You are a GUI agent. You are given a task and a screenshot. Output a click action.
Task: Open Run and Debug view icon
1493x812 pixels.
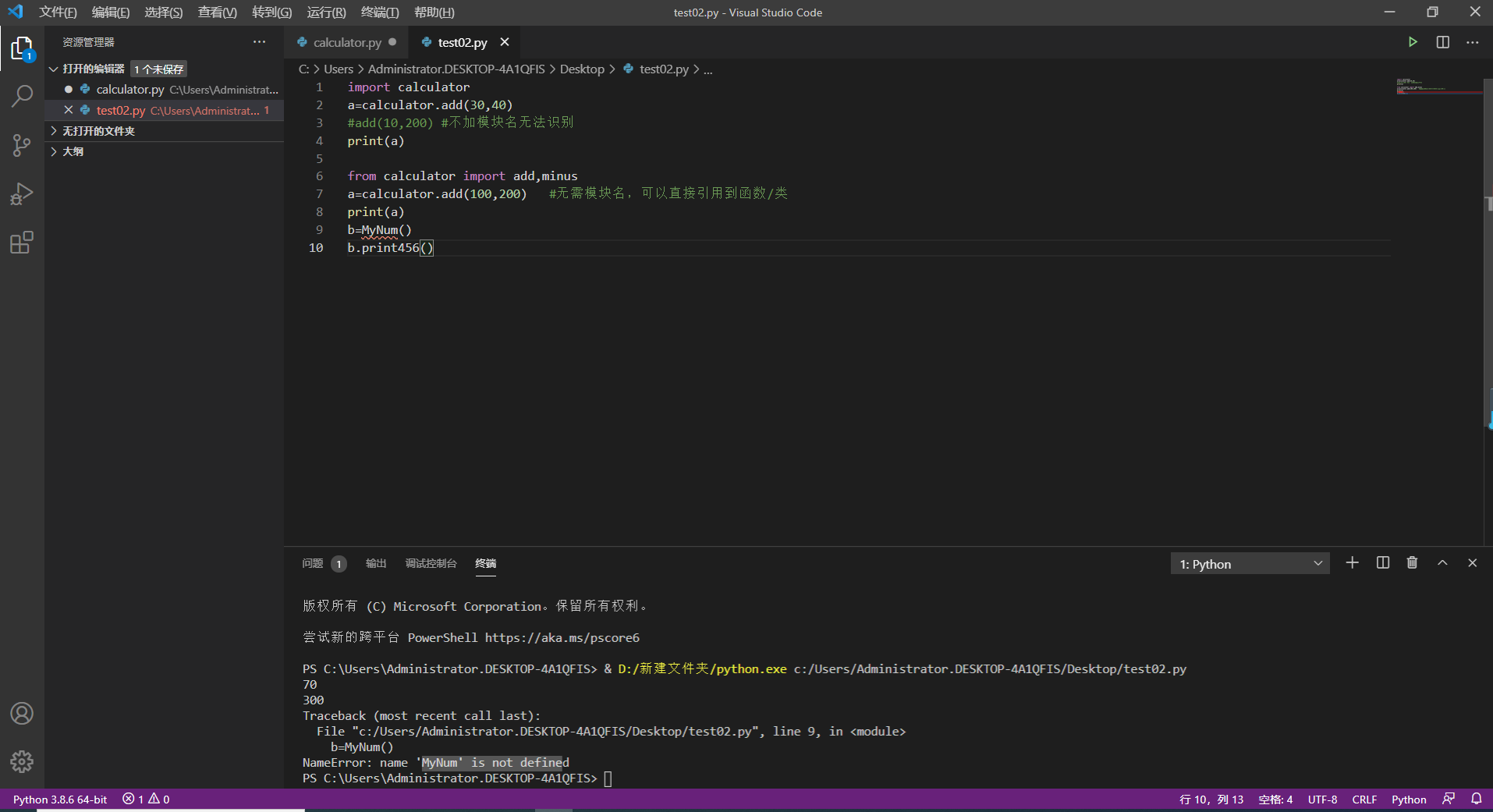(22, 193)
